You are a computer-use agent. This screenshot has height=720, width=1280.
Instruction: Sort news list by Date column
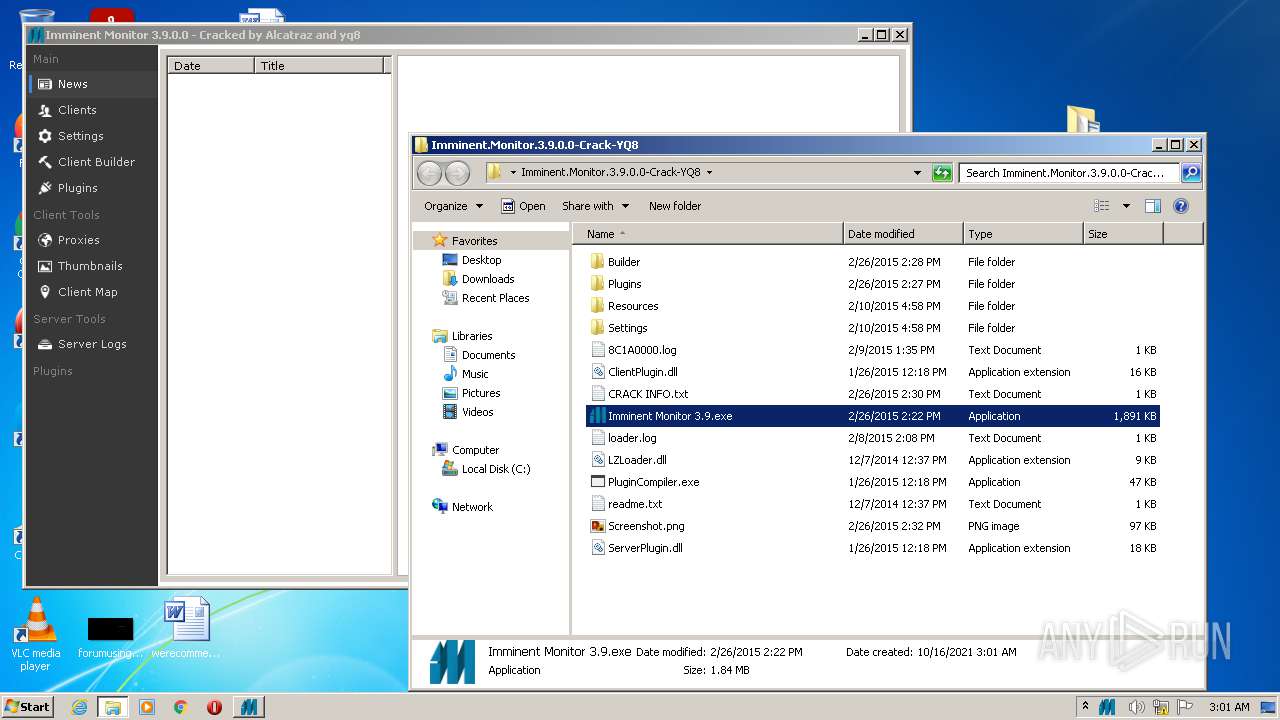point(211,66)
